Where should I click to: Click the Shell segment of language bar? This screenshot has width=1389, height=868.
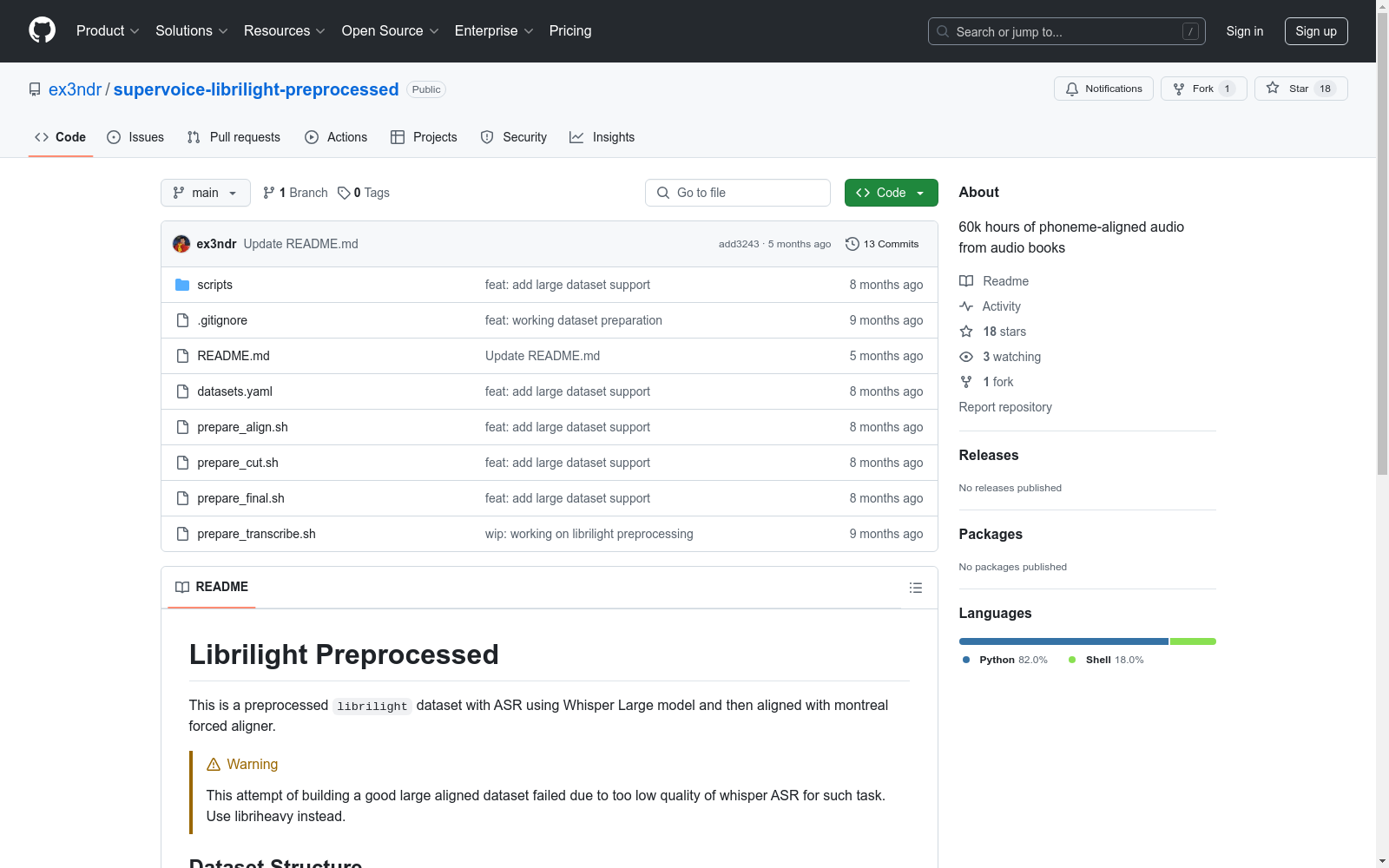point(1193,641)
